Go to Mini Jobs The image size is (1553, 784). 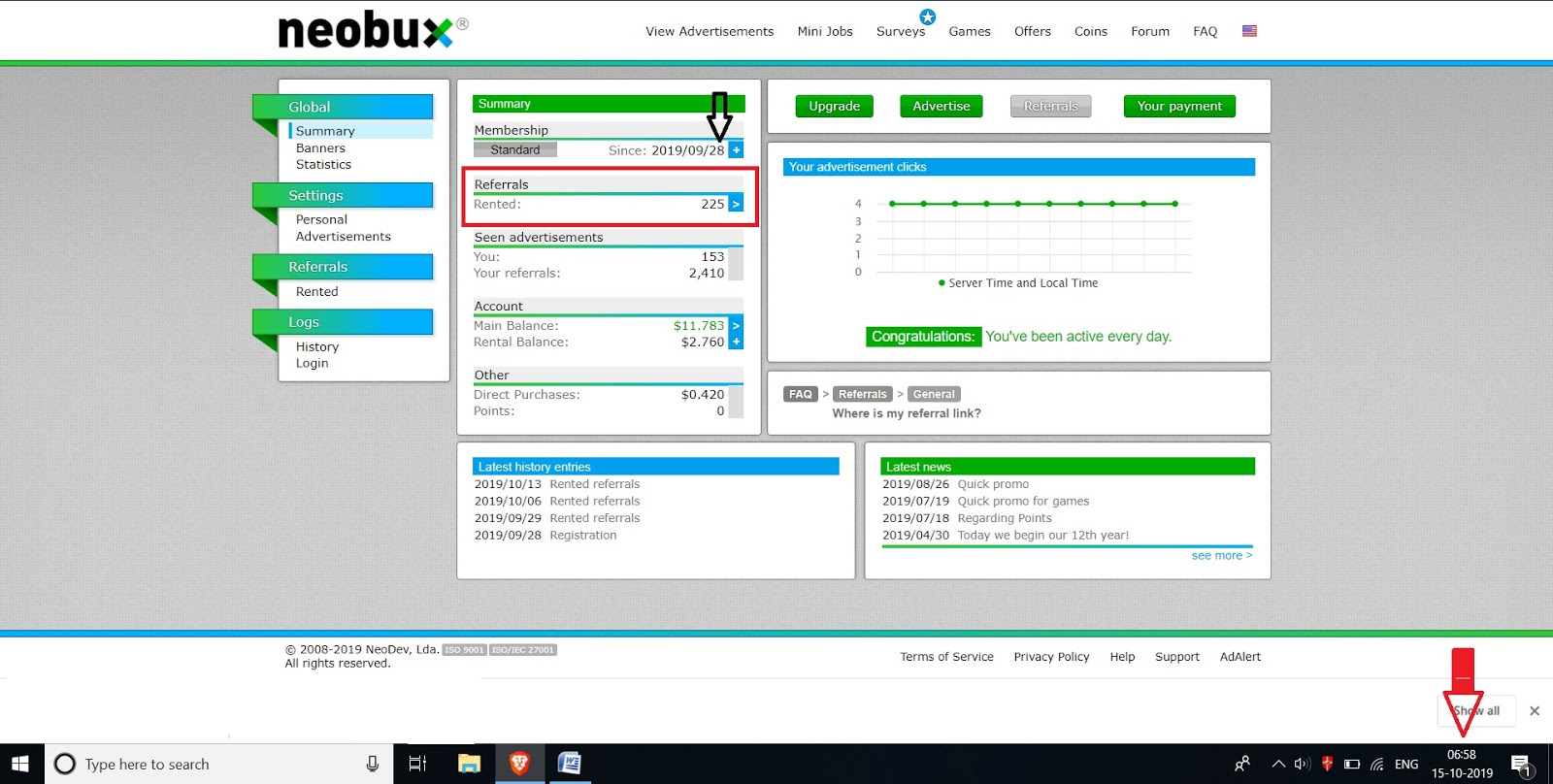[x=825, y=31]
